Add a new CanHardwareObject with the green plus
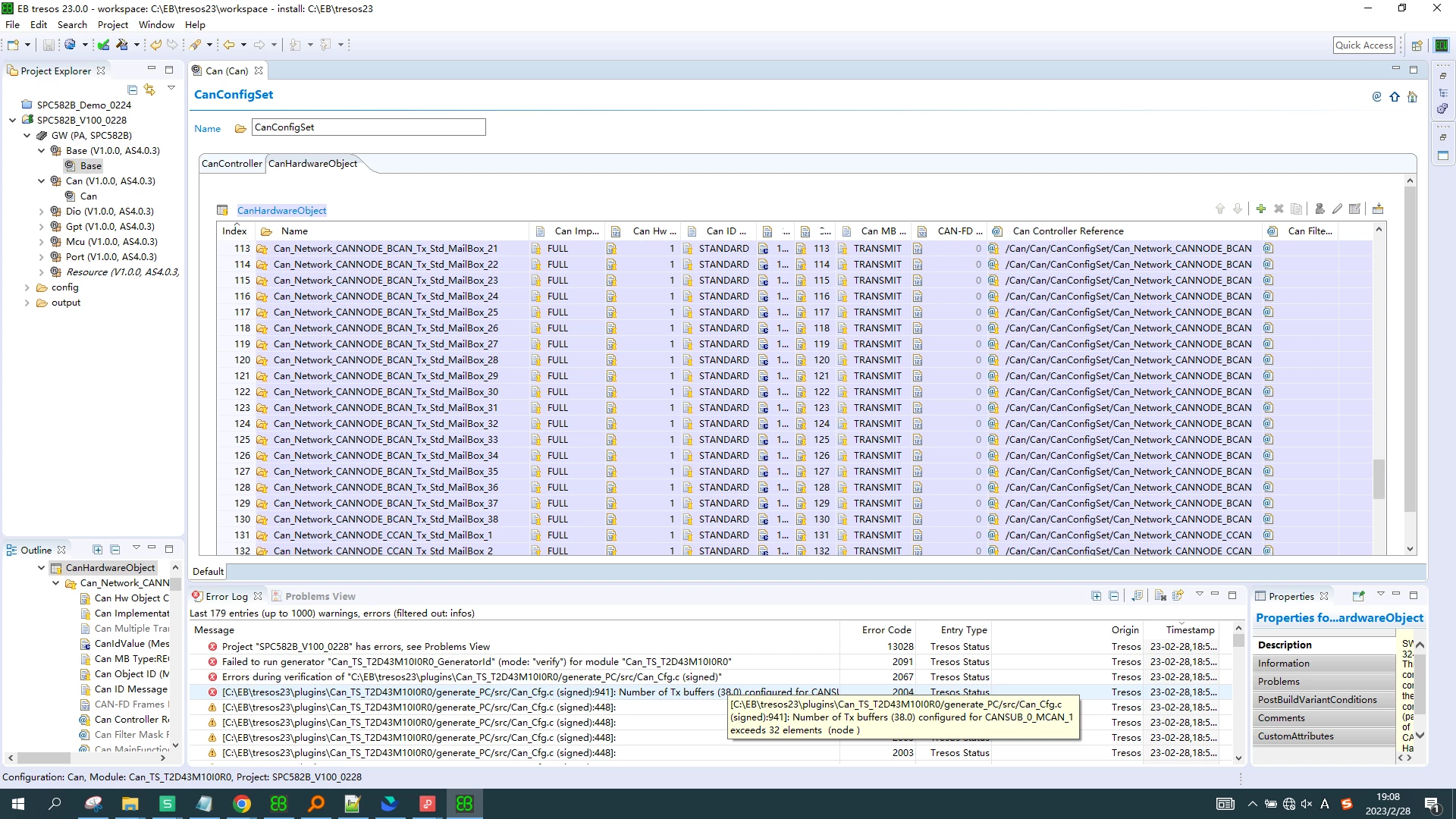Image resolution: width=1456 pixels, height=819 pixels. (1260, 209)
